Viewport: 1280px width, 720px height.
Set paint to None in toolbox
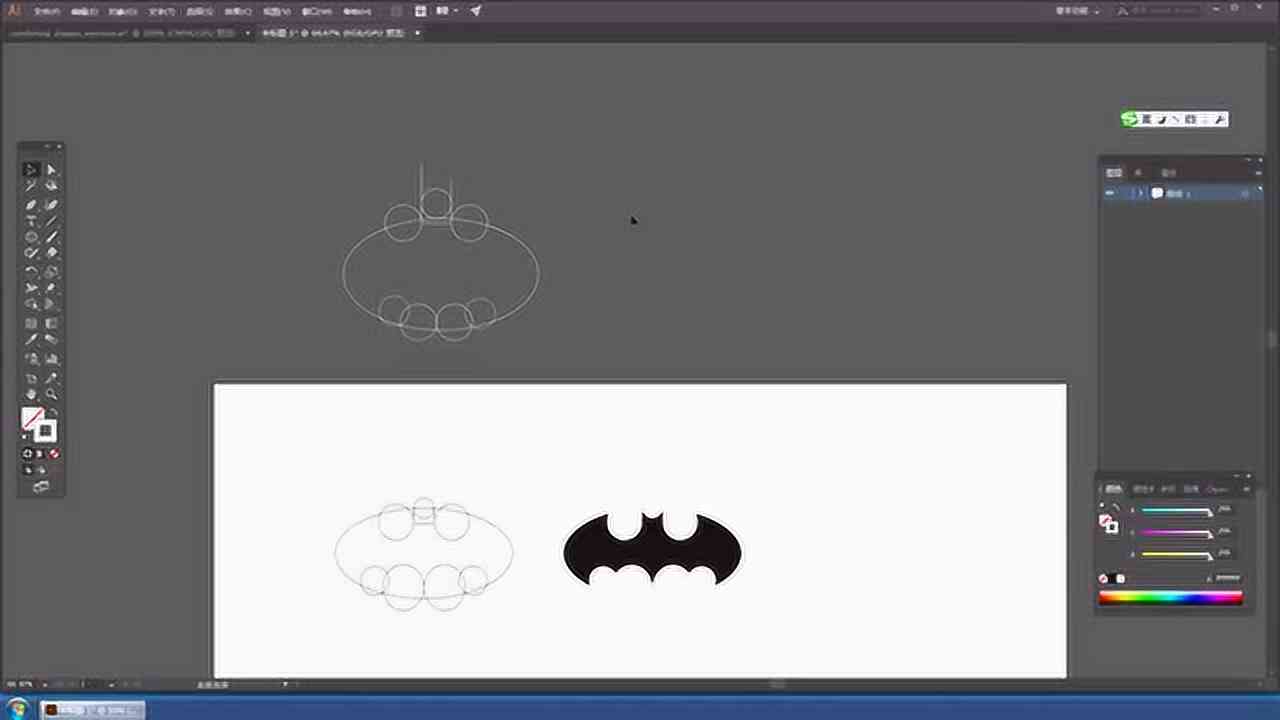(54, 453)
